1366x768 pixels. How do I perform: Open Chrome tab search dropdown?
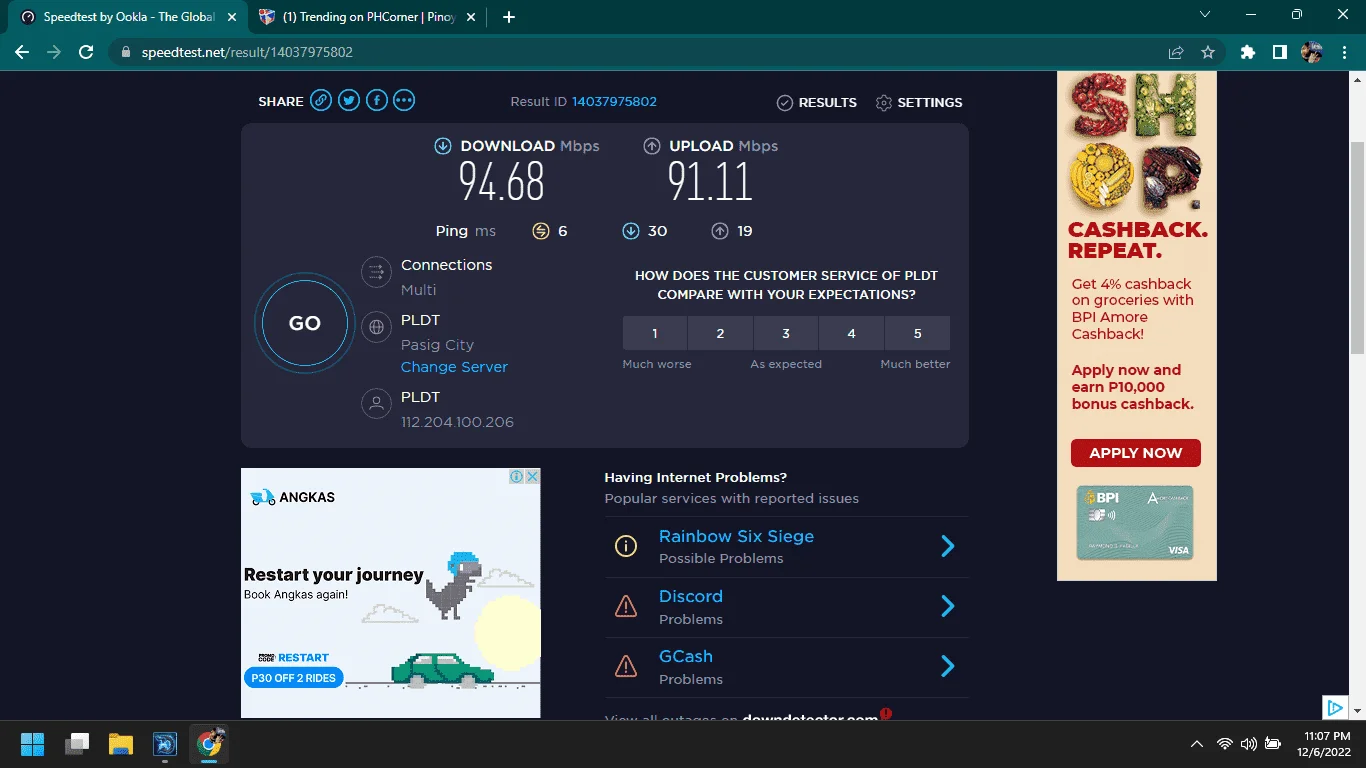coord(1205,15)
